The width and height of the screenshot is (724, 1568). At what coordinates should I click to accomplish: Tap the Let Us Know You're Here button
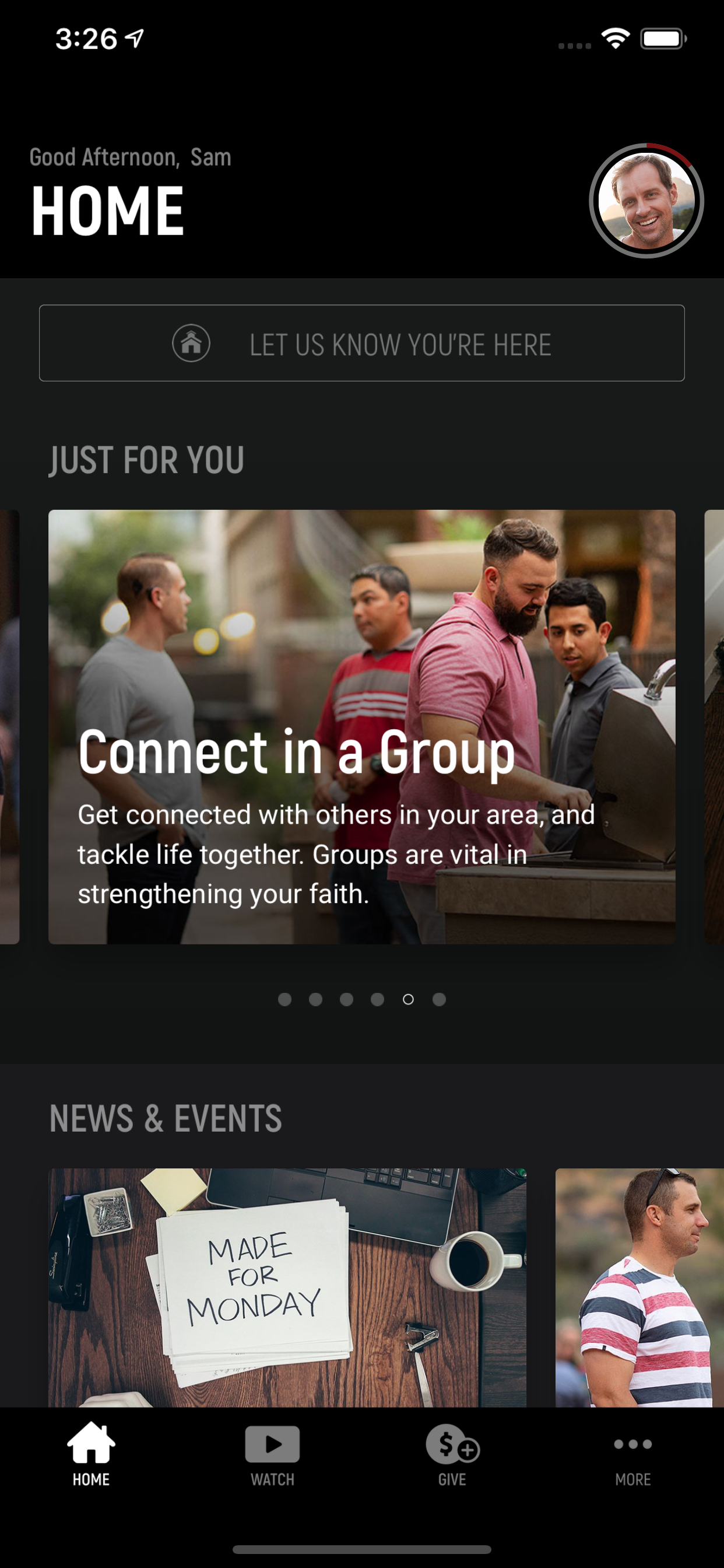point(362,344)
